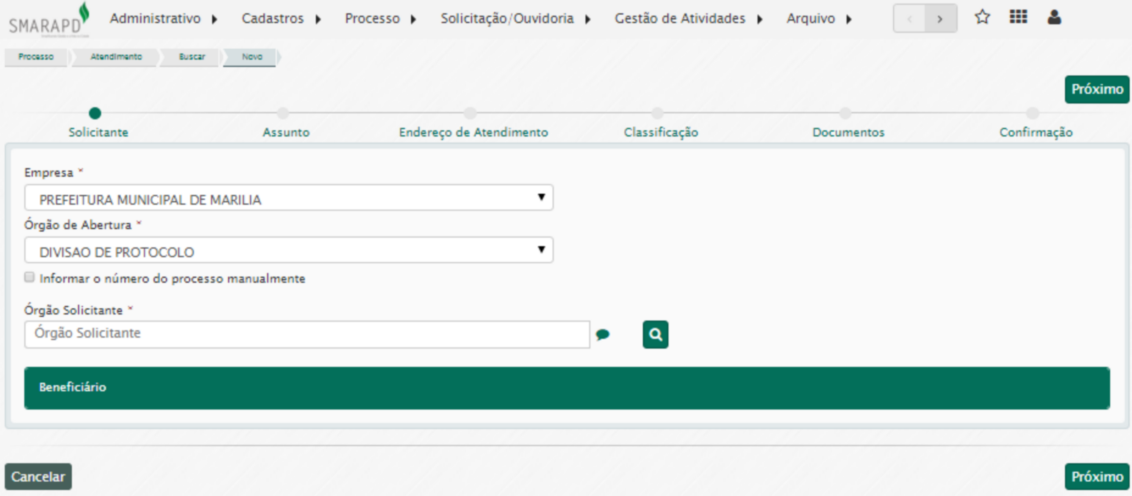
Task: Click the Buscar breadcrumb
Action: (192, 57)
